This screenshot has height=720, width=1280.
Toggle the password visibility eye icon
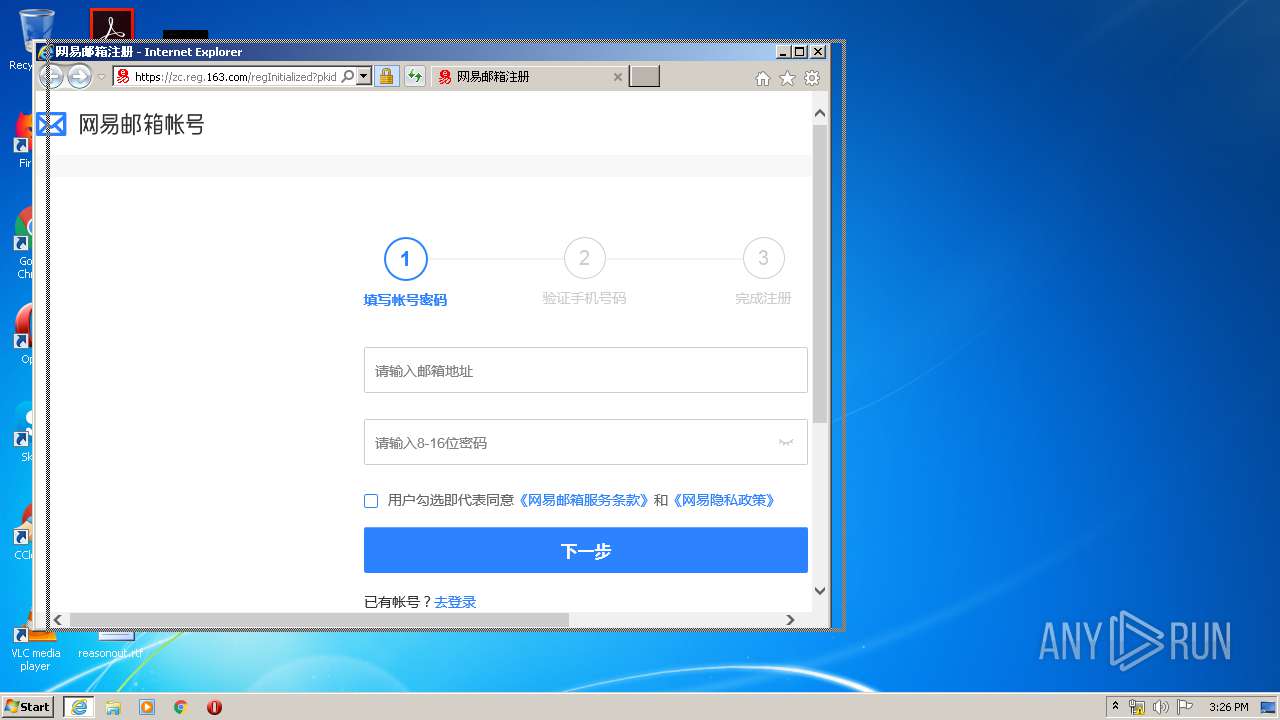(x=786, y=442)
